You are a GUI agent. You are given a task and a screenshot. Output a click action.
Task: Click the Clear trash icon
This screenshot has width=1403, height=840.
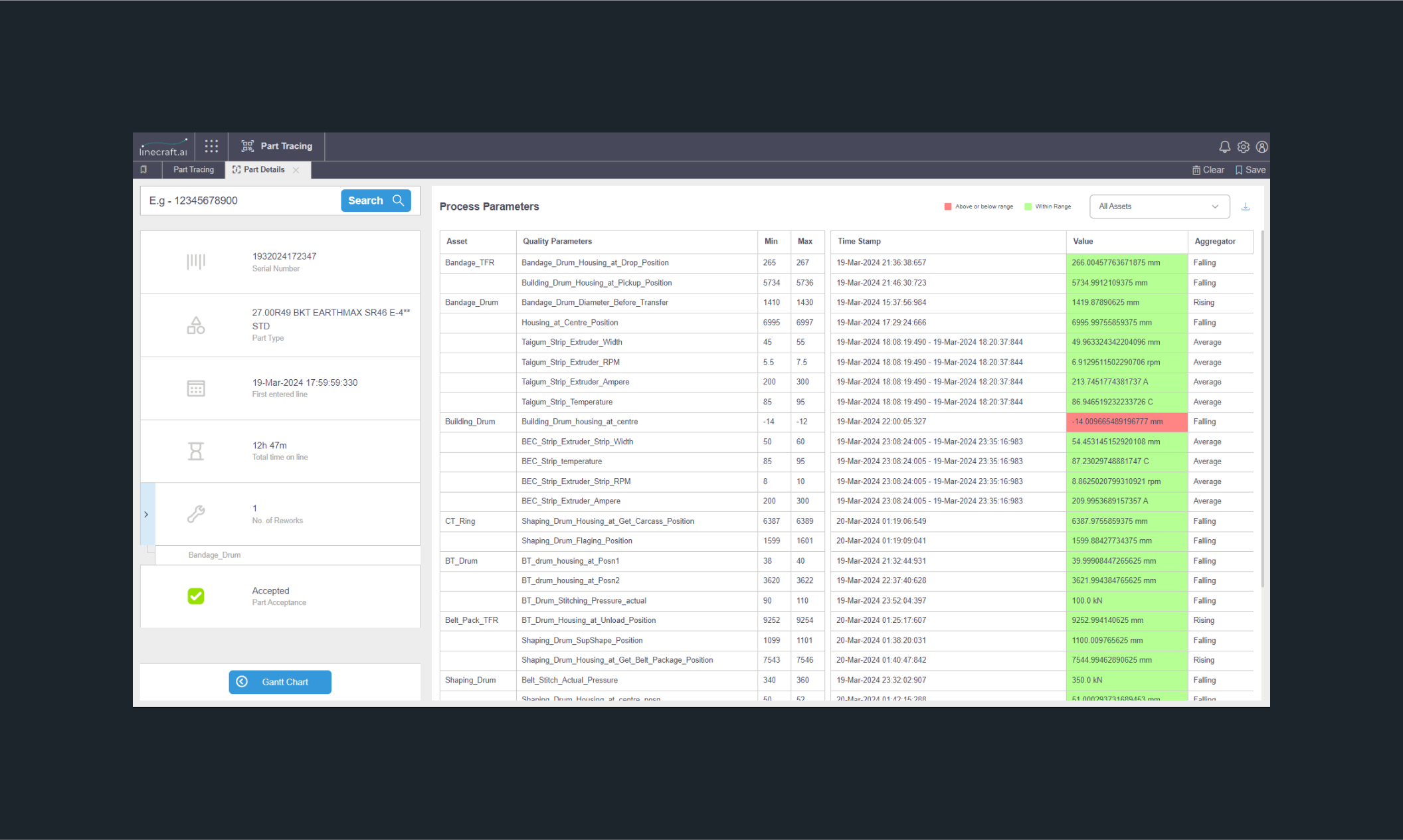pyautogui.click(x=1196, y=170)
